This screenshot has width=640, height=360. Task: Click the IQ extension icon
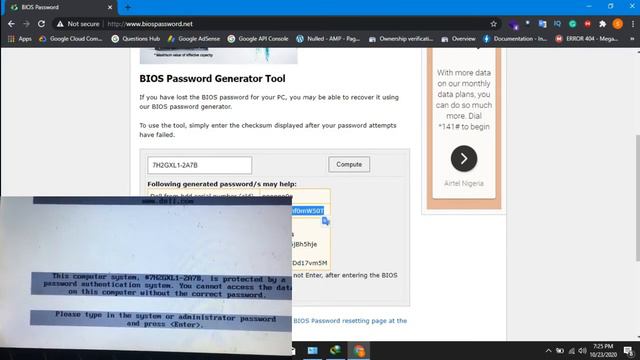pos(557,24)
